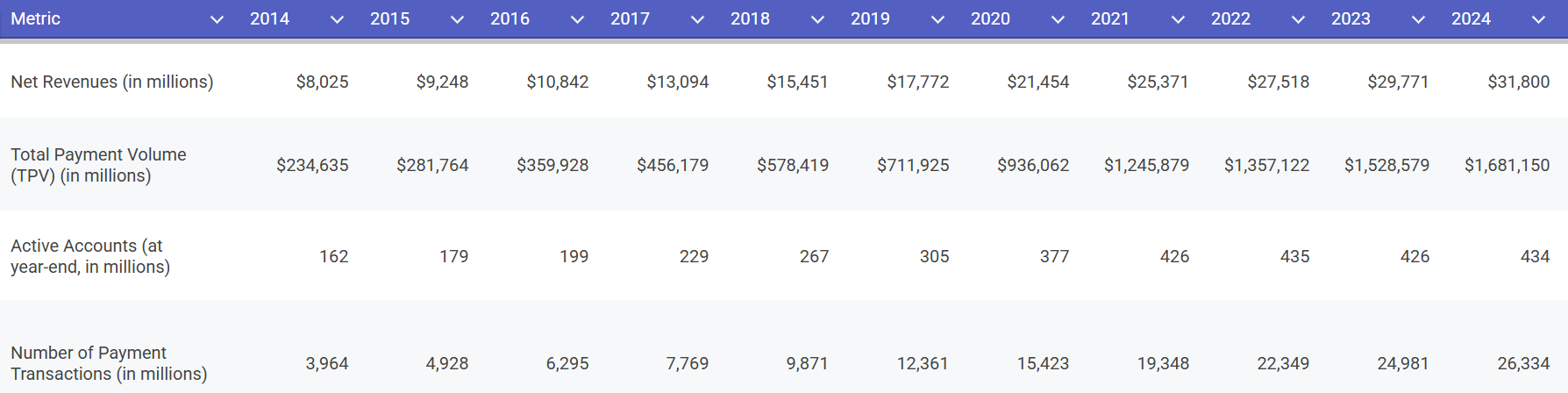Viewport: 1568px width, 393px height.
Task: Click the $1,681,150 TPV cell
Action: [x=1507, y=165]
